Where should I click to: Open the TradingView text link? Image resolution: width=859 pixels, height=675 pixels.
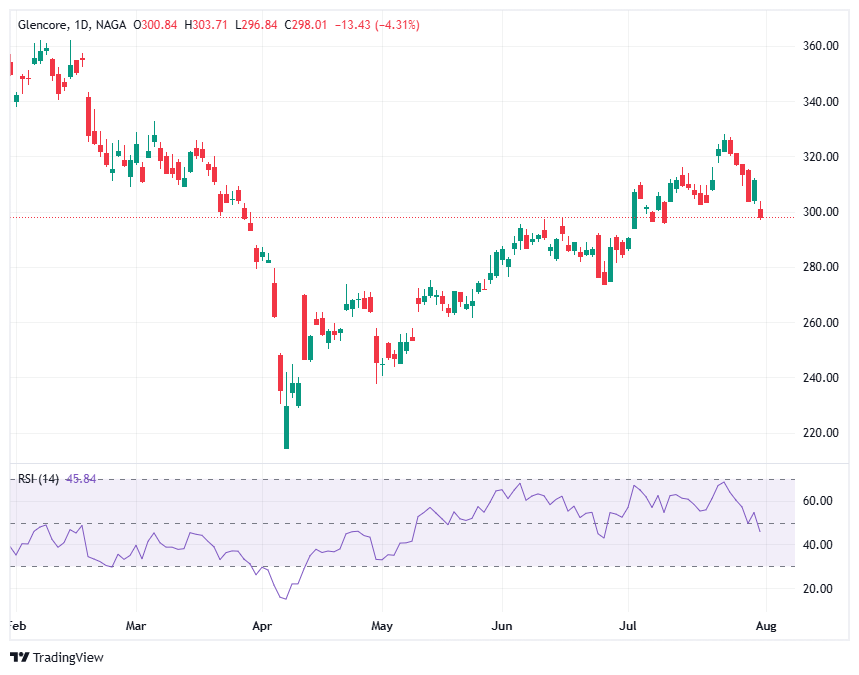[x=68, y=657]
